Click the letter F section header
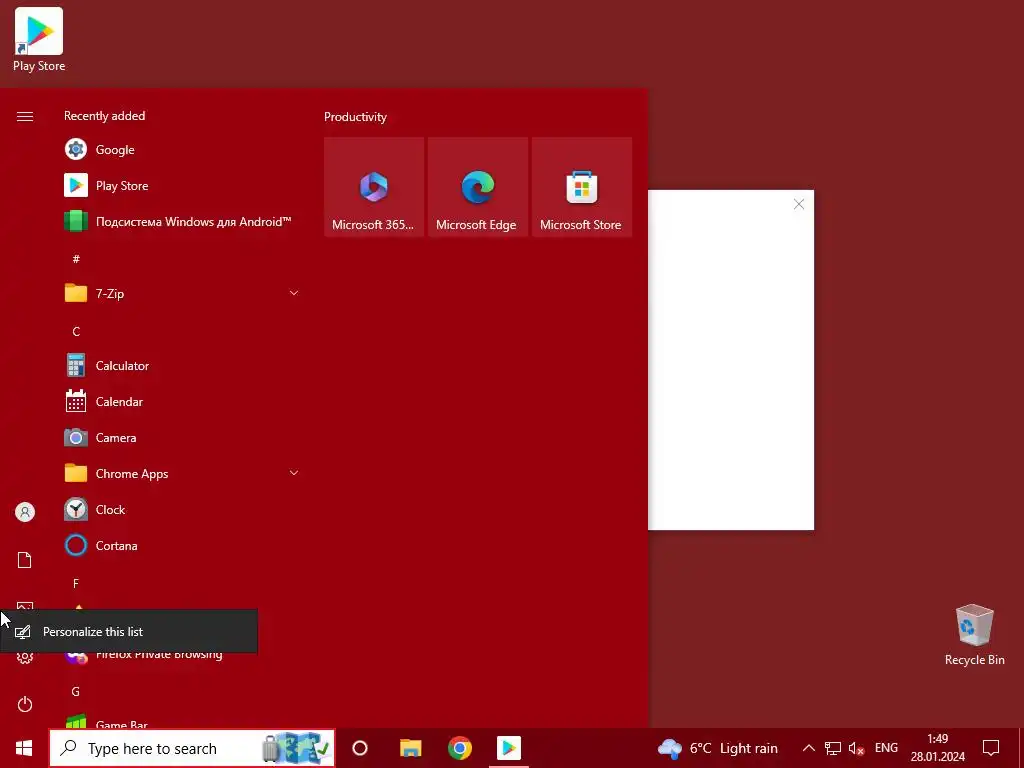This screenshot has height=768, width=1024. pyautogui.click(x=76, y=583)
